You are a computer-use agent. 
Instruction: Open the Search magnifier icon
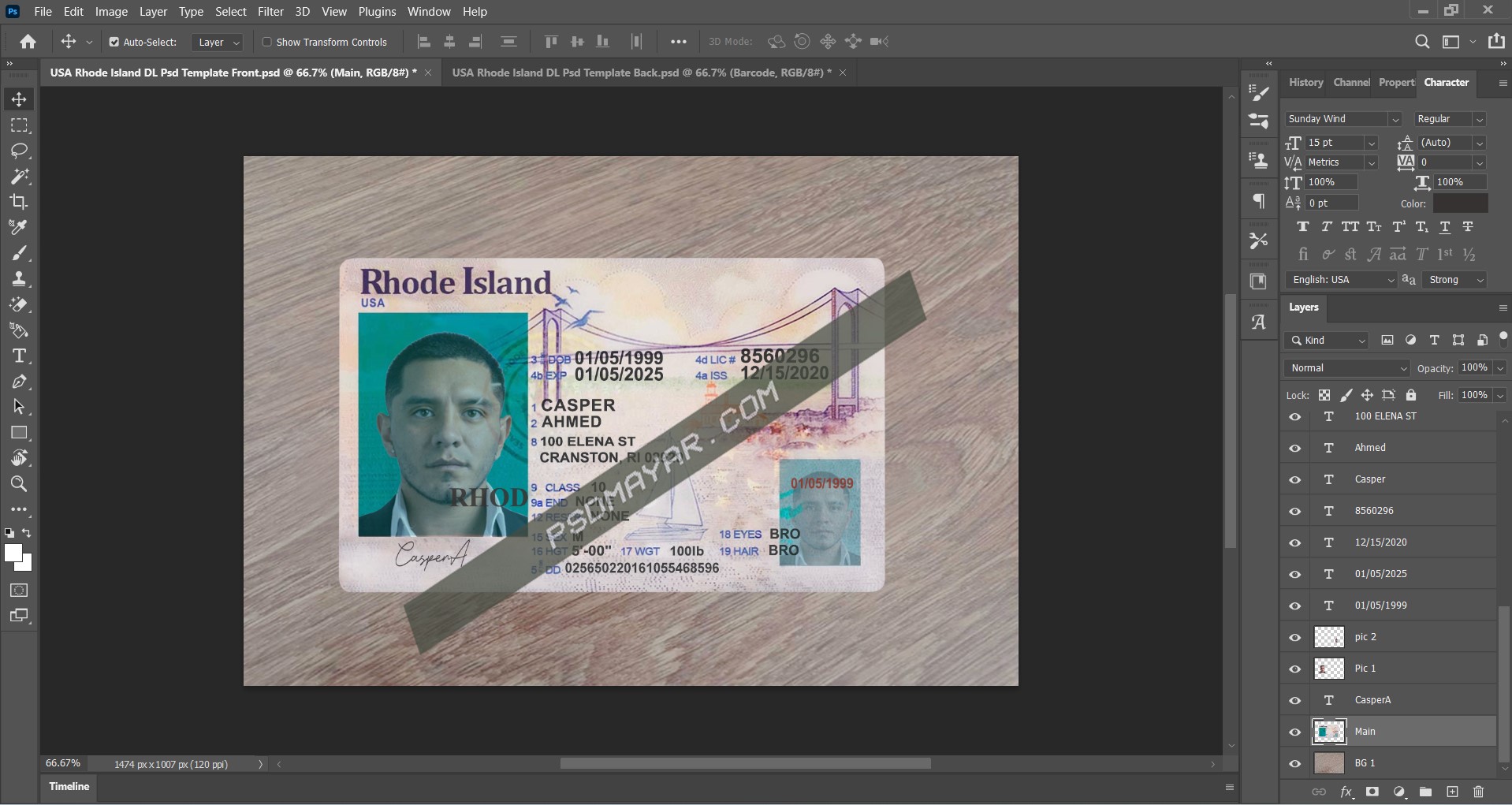click(1422, 42)
